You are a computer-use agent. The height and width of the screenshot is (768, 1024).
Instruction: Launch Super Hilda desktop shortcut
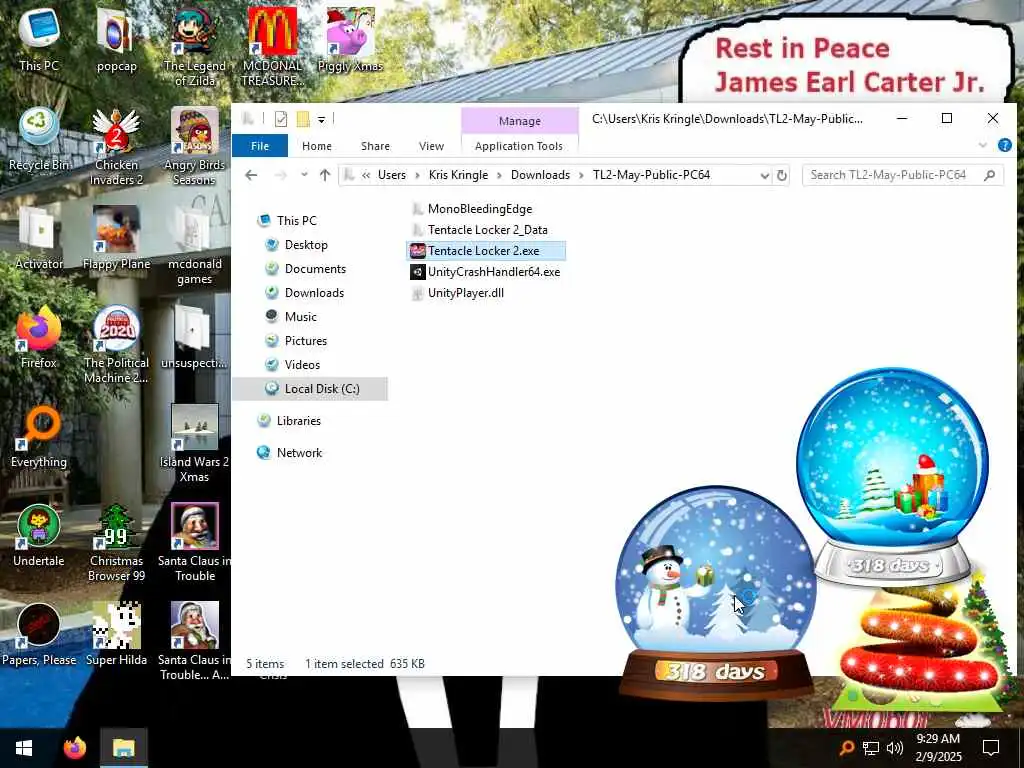tap(116, 635)
